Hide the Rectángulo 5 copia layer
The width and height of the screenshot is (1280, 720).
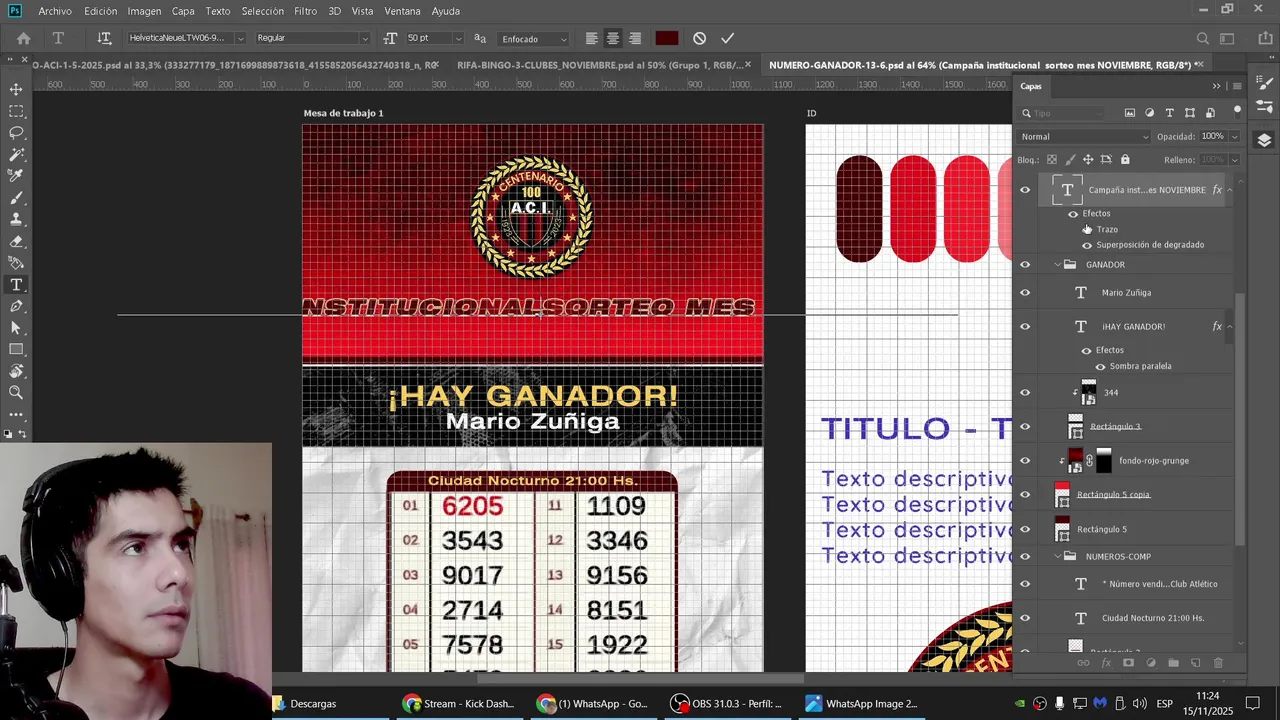1024,495
